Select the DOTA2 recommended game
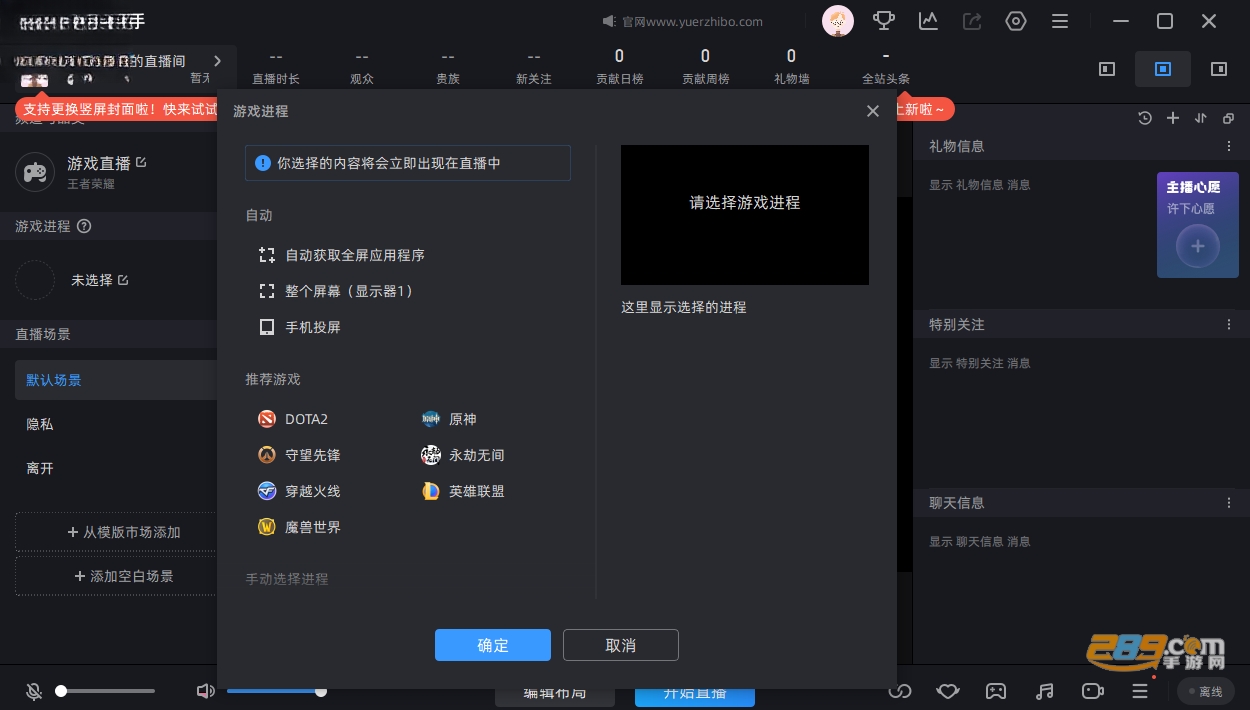1250x710 pixels. 293,419
